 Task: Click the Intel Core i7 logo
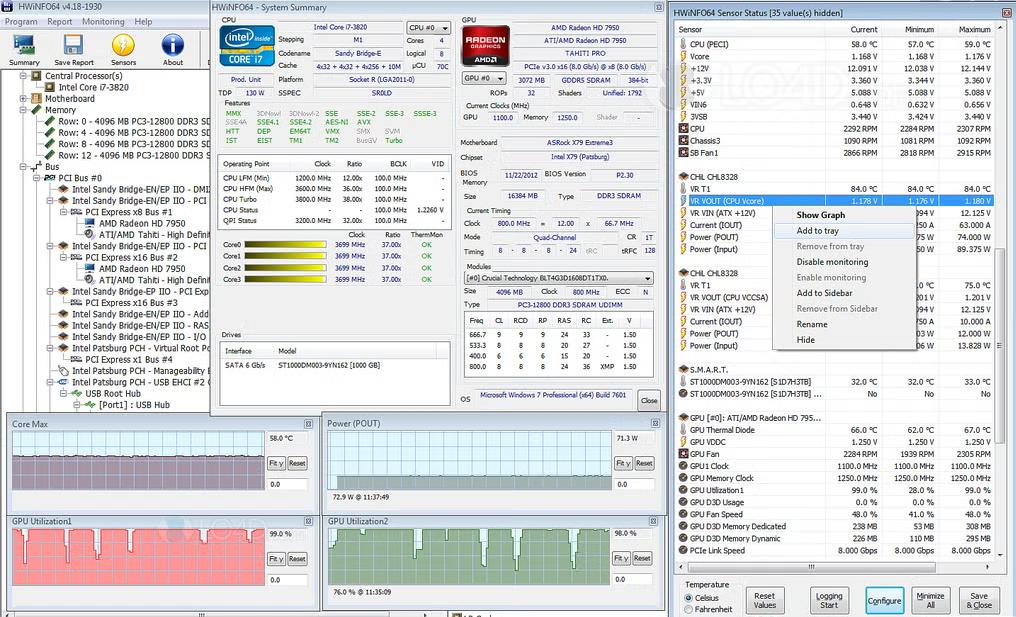tap(247, 46)
